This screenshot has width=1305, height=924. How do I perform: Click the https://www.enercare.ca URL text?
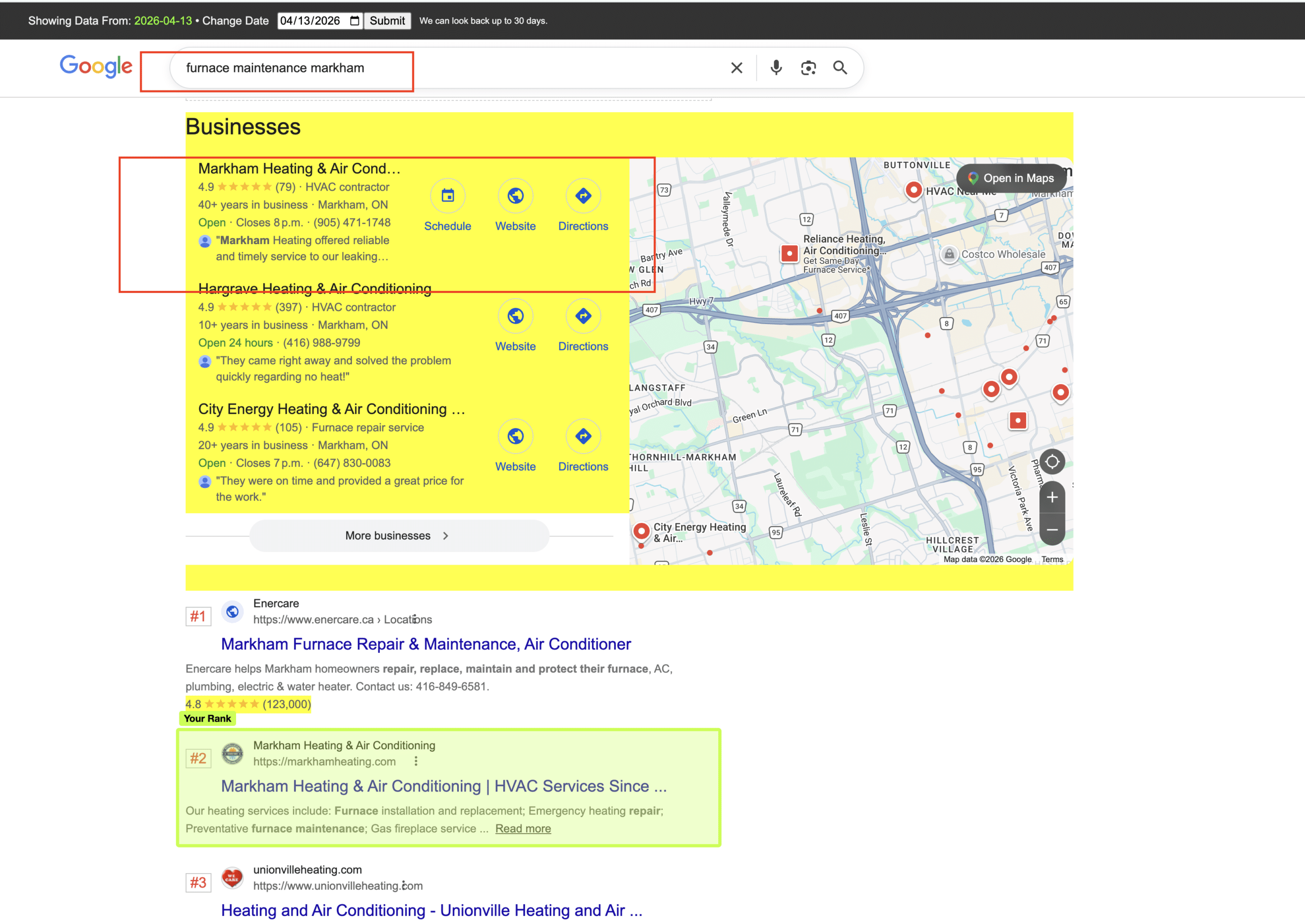(313, 619)
